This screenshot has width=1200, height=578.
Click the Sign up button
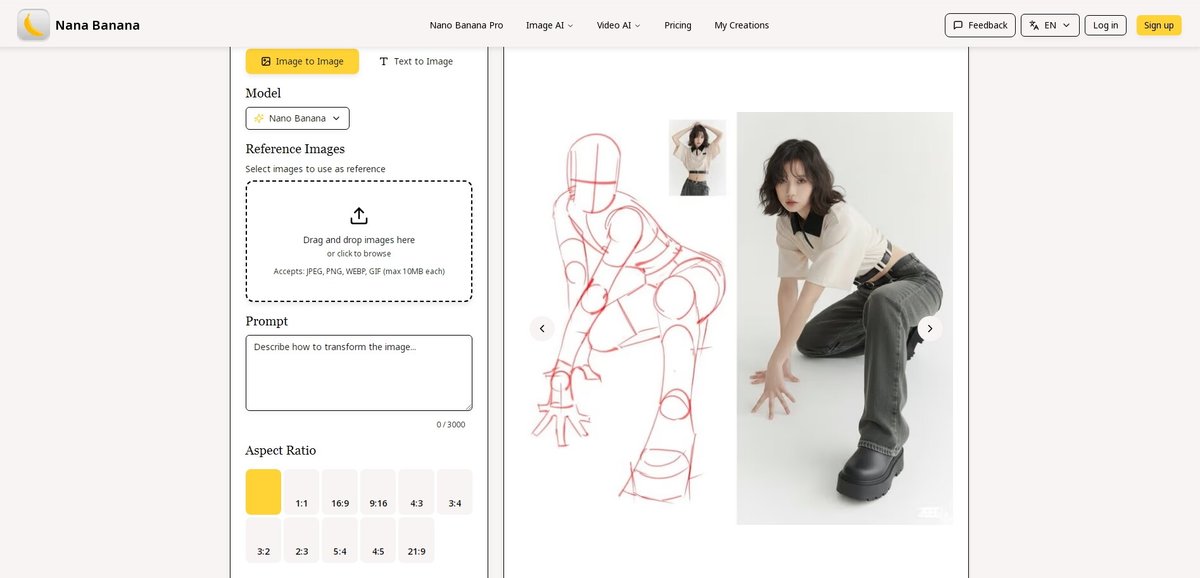pyautogui.click(x=1158, y=25)
